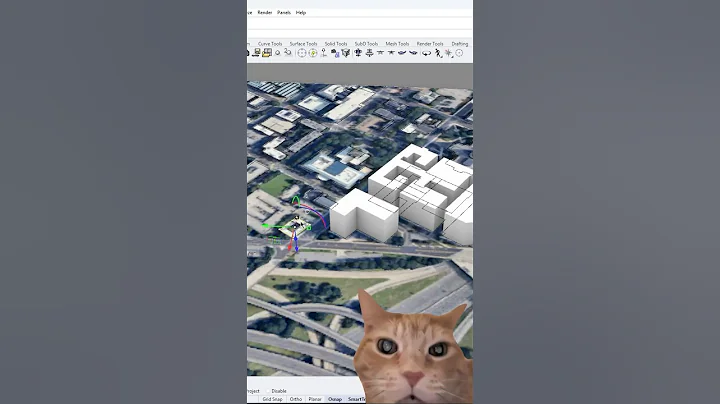Switch to the Render Tools tab
This screenshot has width=720, height=404.
point(430,44)
